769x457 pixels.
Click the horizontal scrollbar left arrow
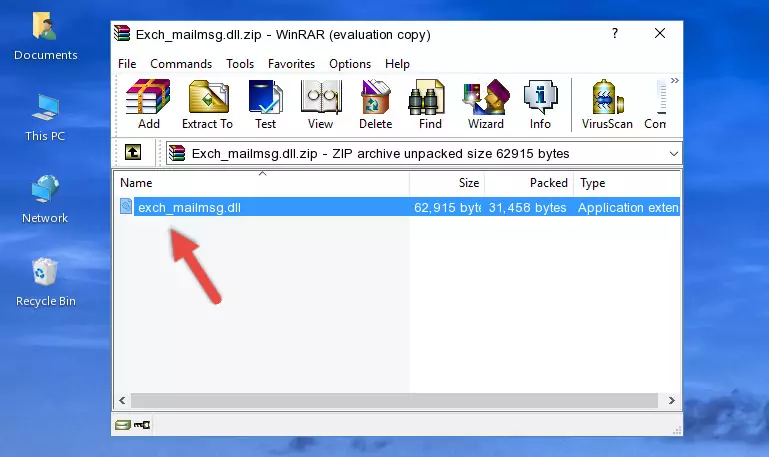[x=122, y=400]
